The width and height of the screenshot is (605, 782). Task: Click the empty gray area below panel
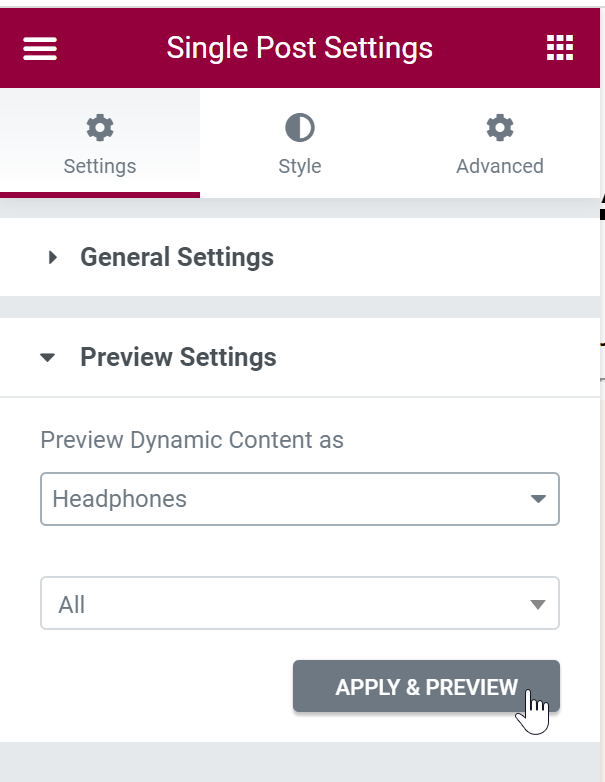(x=299, y=762)
